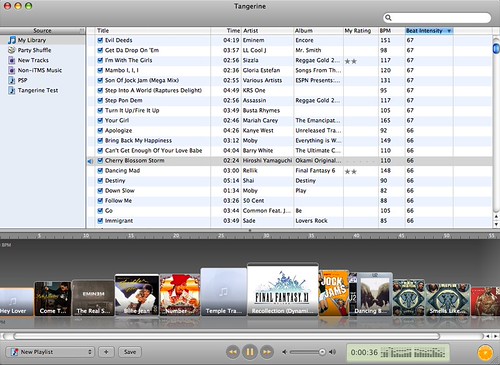The height and width of the screenshot is (365, 500).
Task: Select the Come T... album cover
Action: pos(53,299)
